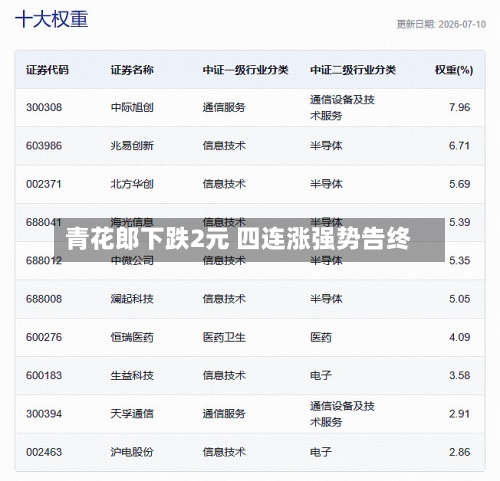Click 信息技术 in the 兆易创新 row
Screen dimensions: 500x481
pyautogui.click(x=224, y=146)
